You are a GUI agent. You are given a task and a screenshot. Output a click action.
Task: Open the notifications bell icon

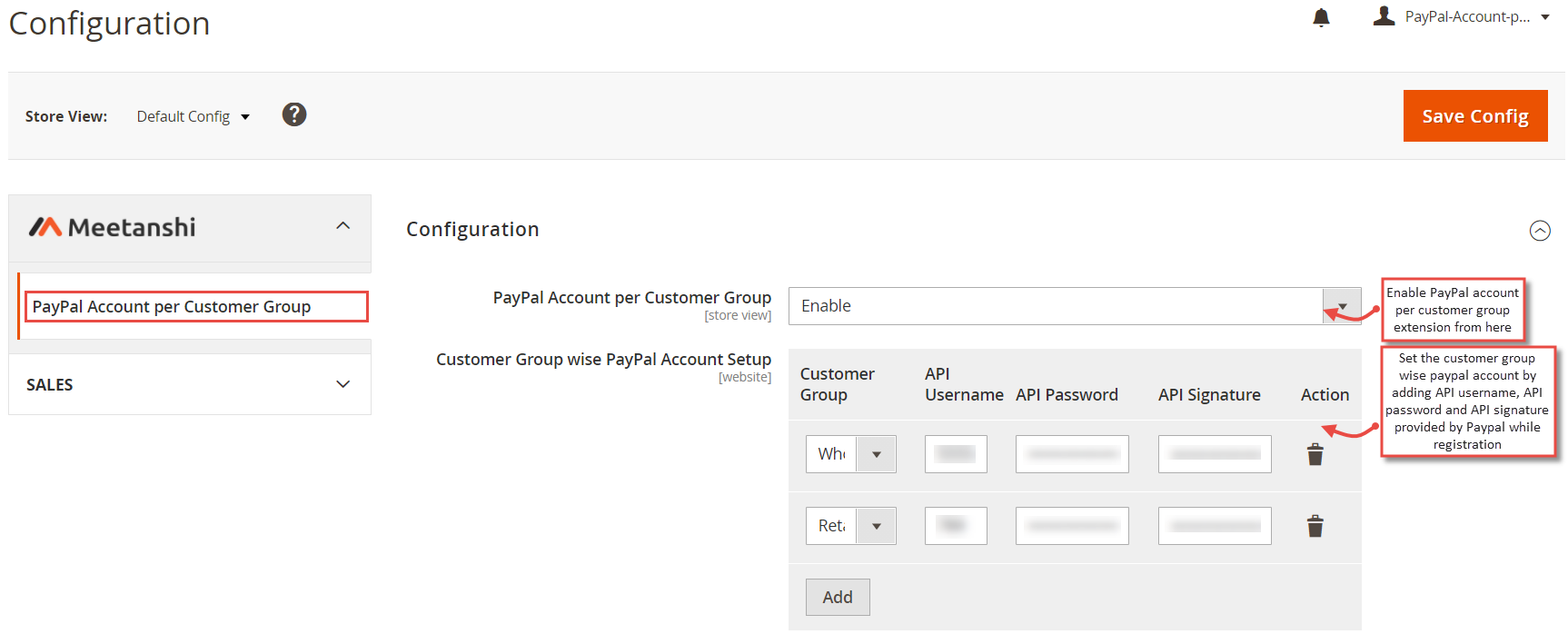pyautogui.click(x=1321, y=17)
